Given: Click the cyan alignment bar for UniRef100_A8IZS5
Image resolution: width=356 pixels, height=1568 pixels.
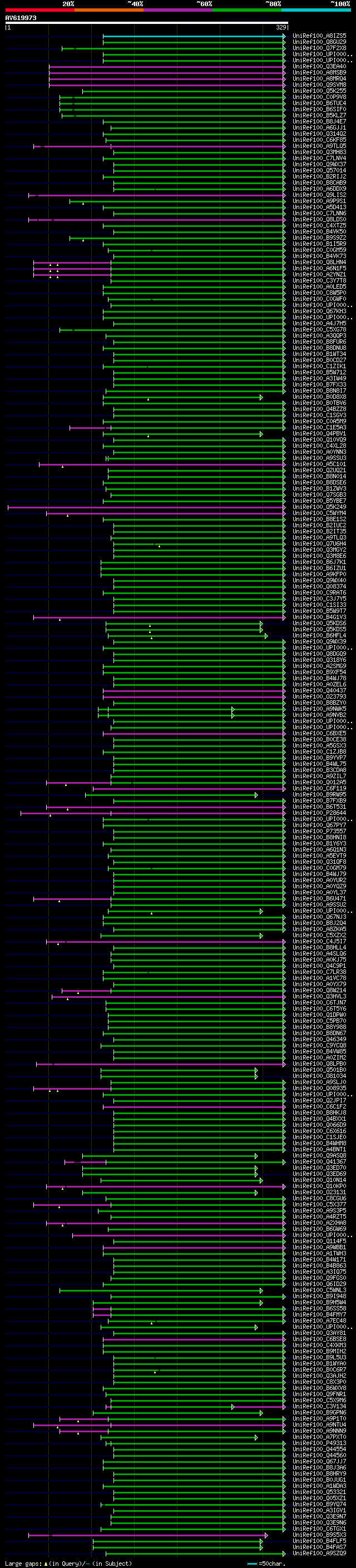Looking at the screenshot, I should tap(194, 37).
